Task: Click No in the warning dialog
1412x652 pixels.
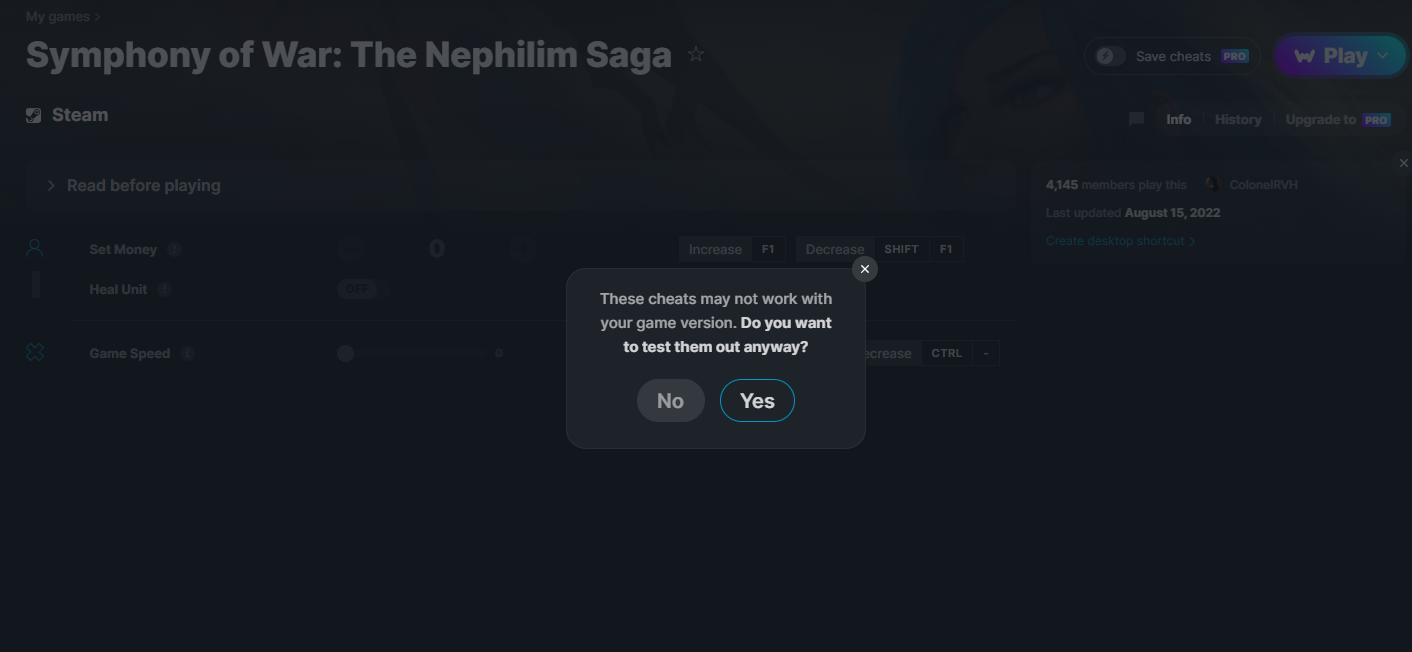Action: [670, 401]
